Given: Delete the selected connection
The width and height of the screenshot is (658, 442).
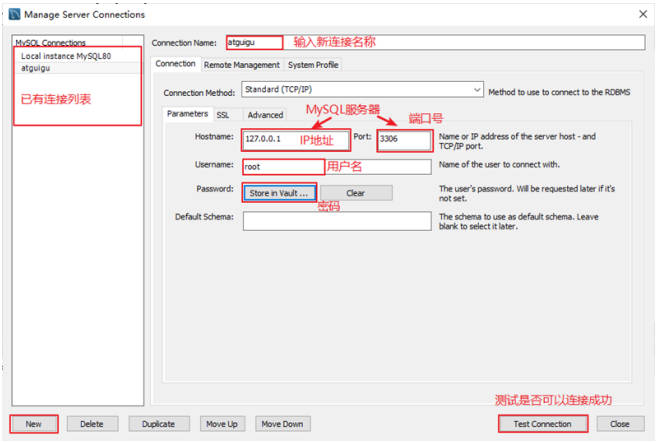Looking at the screenshot, I should pos(92,424).
